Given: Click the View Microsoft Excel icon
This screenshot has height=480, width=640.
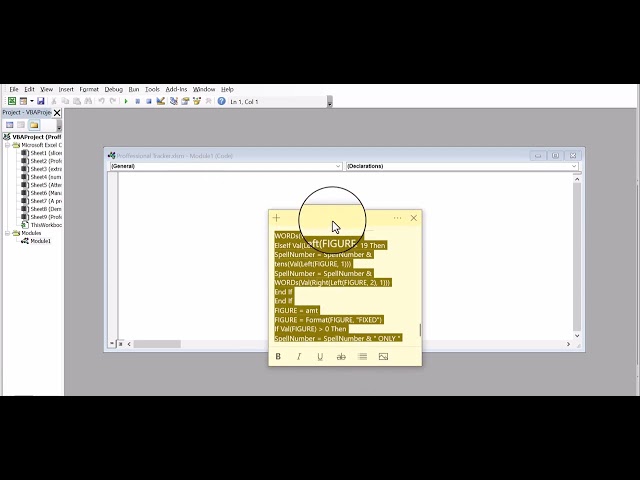Looking at the screenshot, I should pyautogui.click(x=12, y=101).
